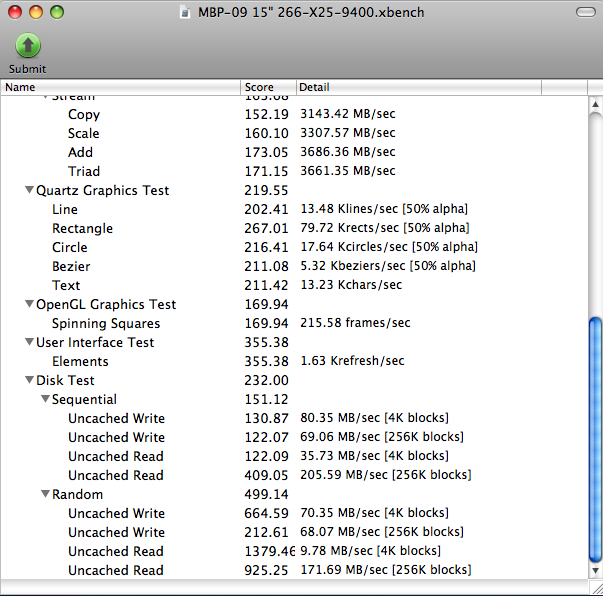Select the OpenGL Graphics Test row label

pos(106,304)
